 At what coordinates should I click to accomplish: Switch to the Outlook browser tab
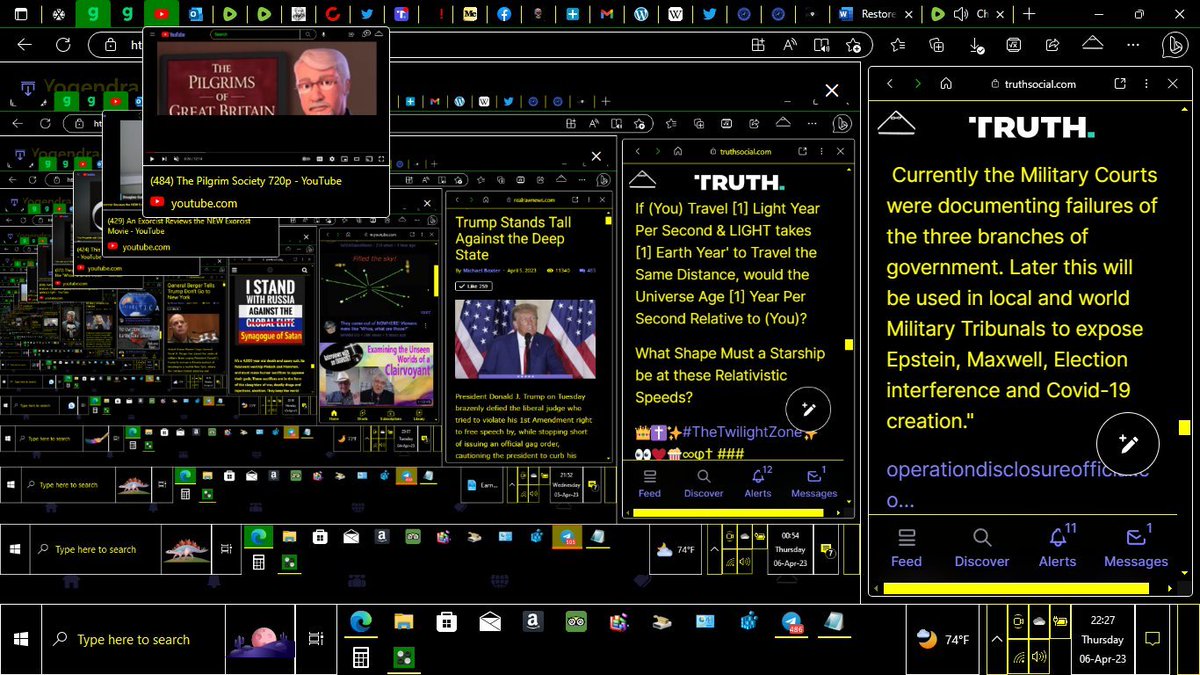click(195, 14)
